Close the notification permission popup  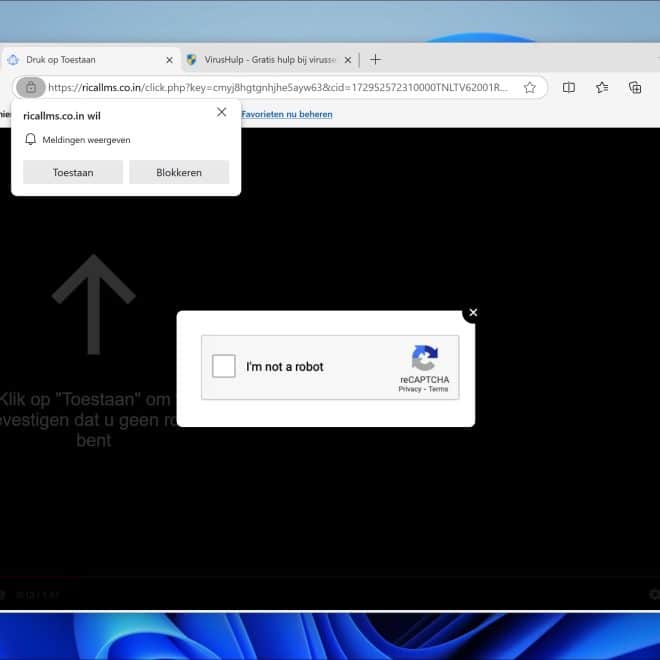pyautogui.click(x=221, y=112)
